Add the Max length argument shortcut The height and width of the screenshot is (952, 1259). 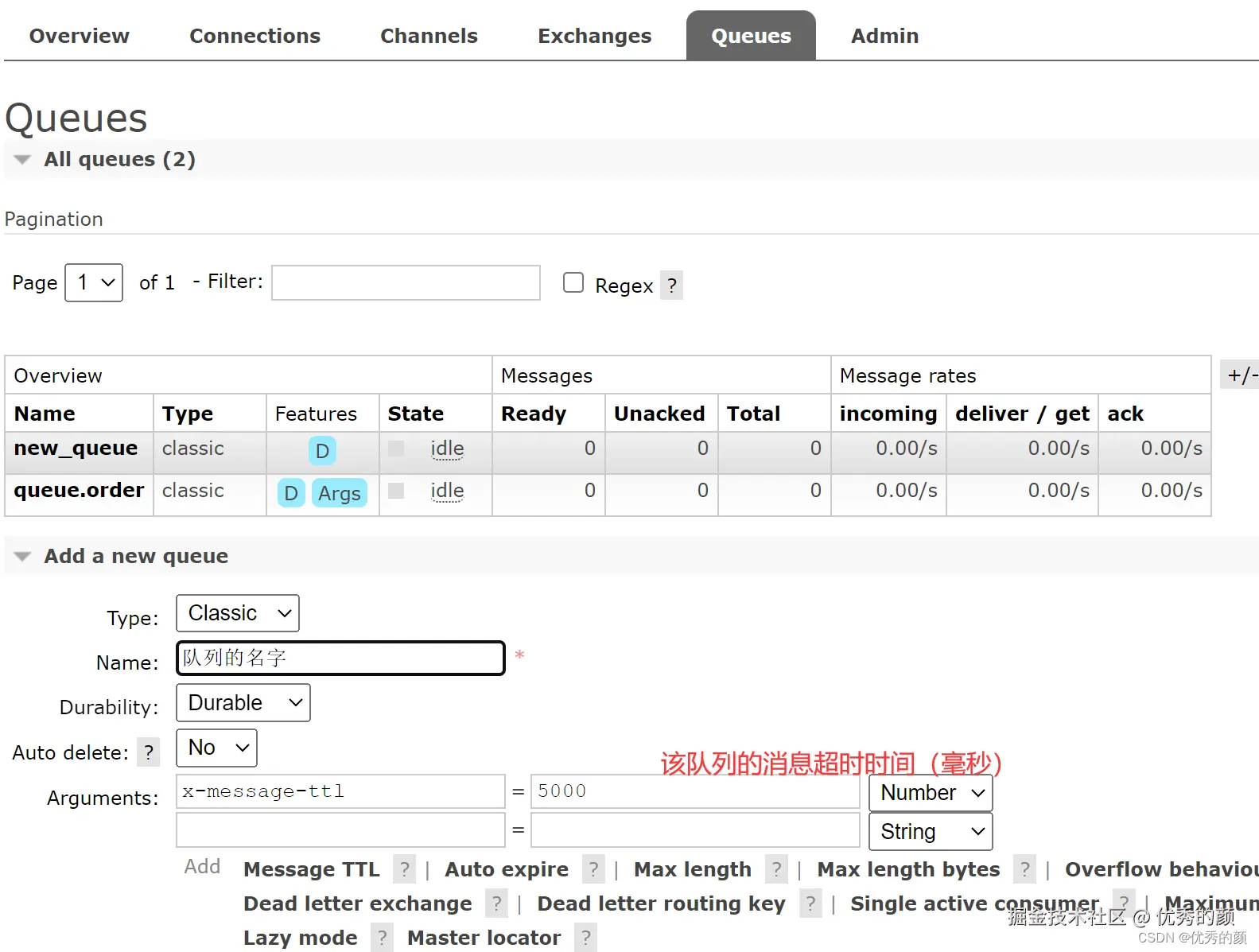click(693, 869)
